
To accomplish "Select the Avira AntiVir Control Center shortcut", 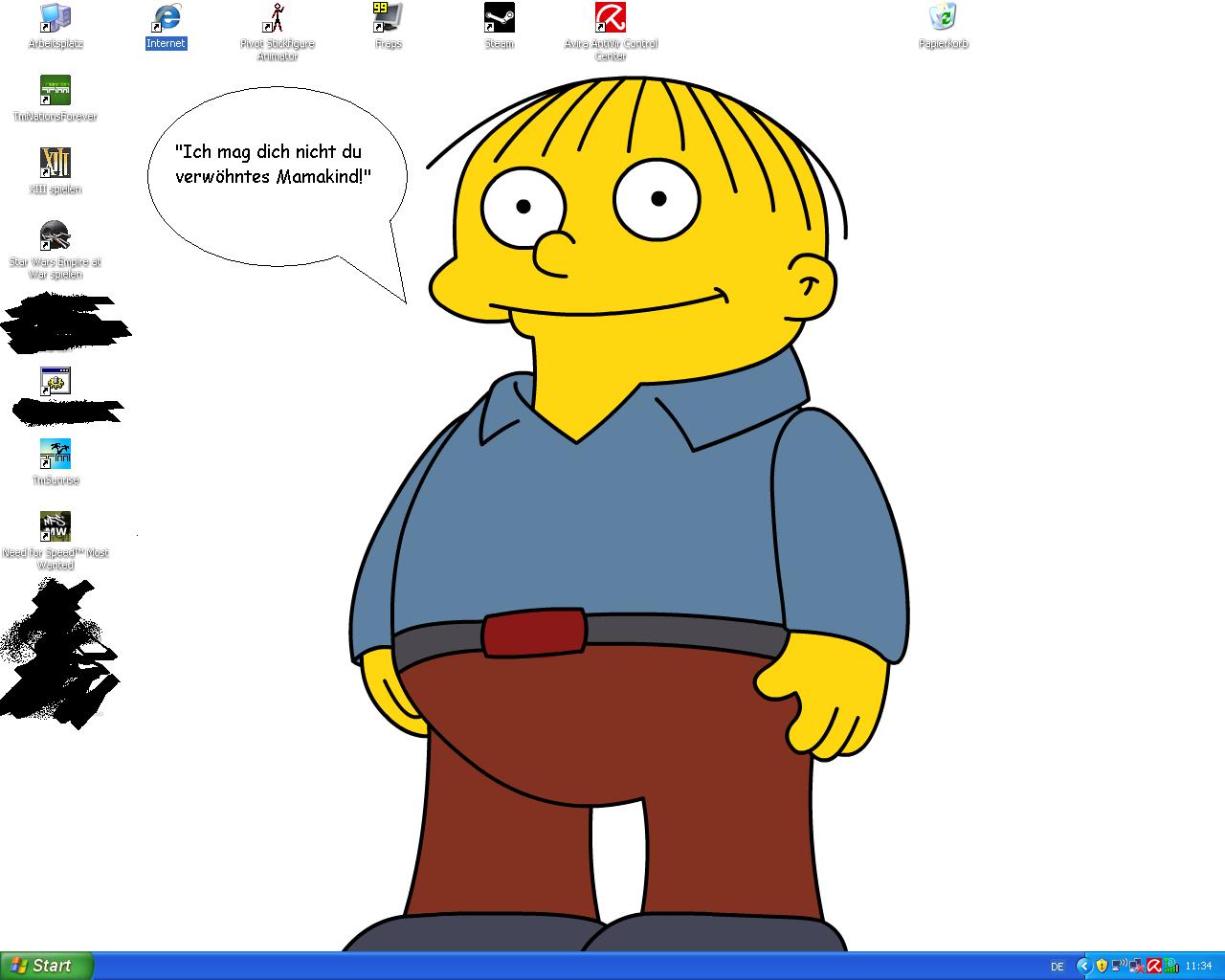I will click(611, 18).
